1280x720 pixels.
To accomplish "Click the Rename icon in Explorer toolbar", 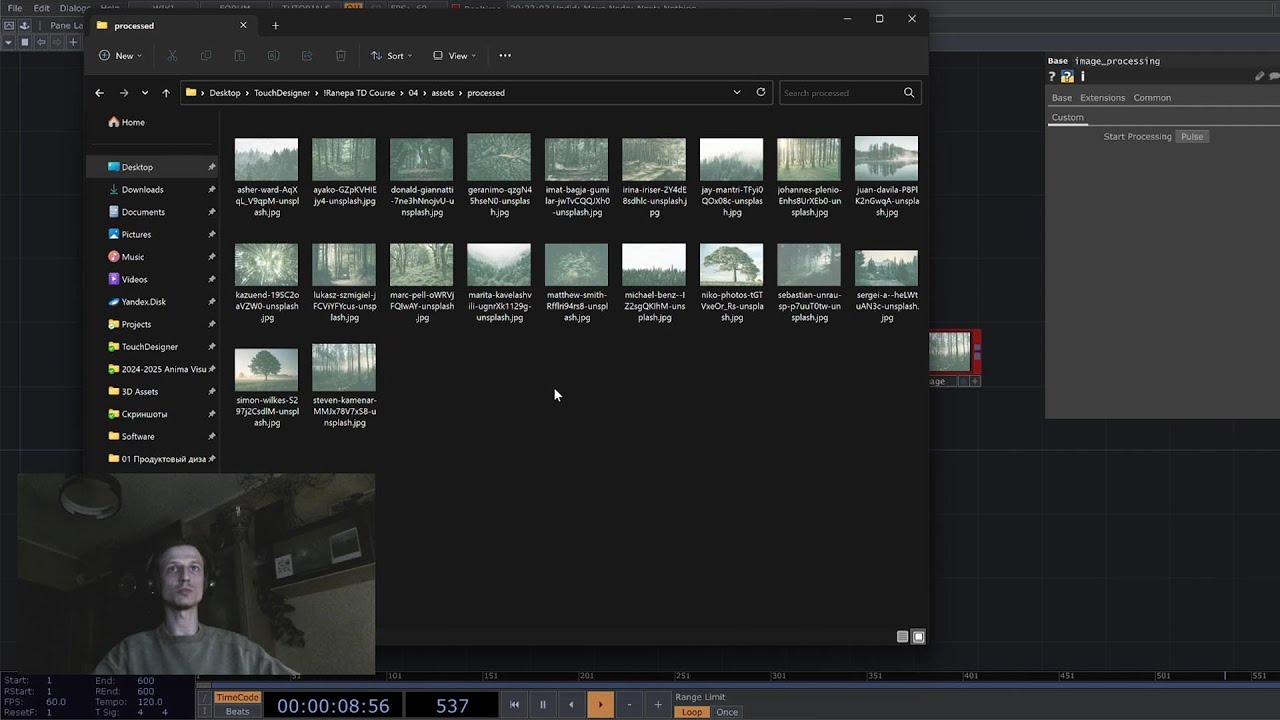I will 273,56.
